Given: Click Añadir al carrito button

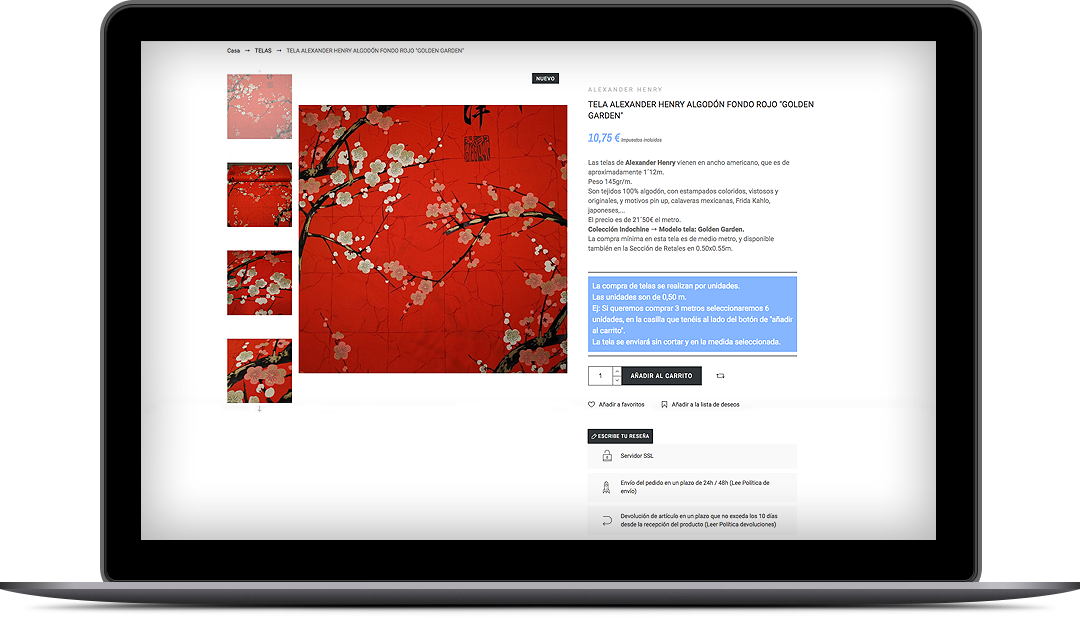Looking at the screenshot, I should coord(661,376).
